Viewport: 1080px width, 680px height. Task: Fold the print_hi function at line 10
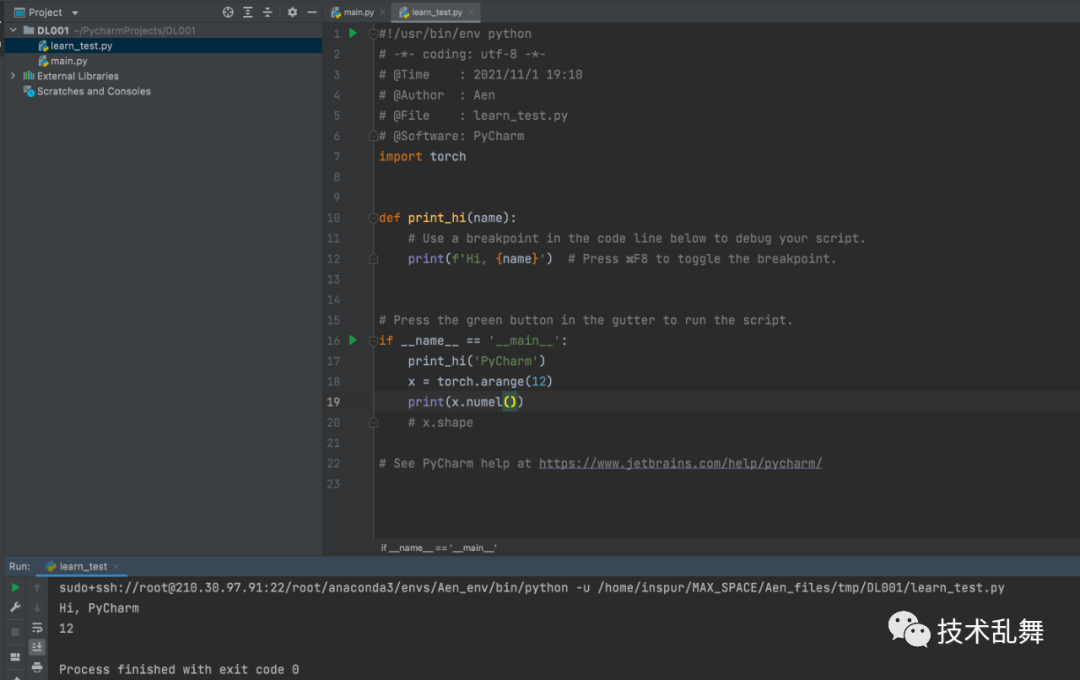373,218
